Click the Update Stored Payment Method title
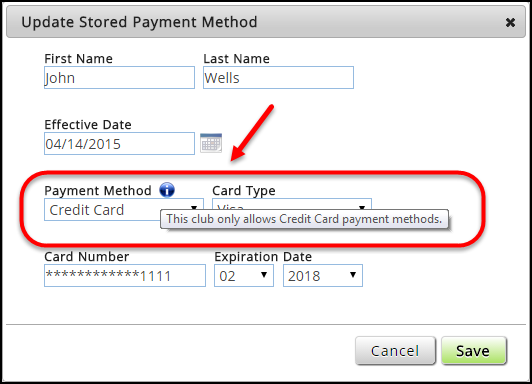This screenshot has height=384, width=532. (139, 22)
